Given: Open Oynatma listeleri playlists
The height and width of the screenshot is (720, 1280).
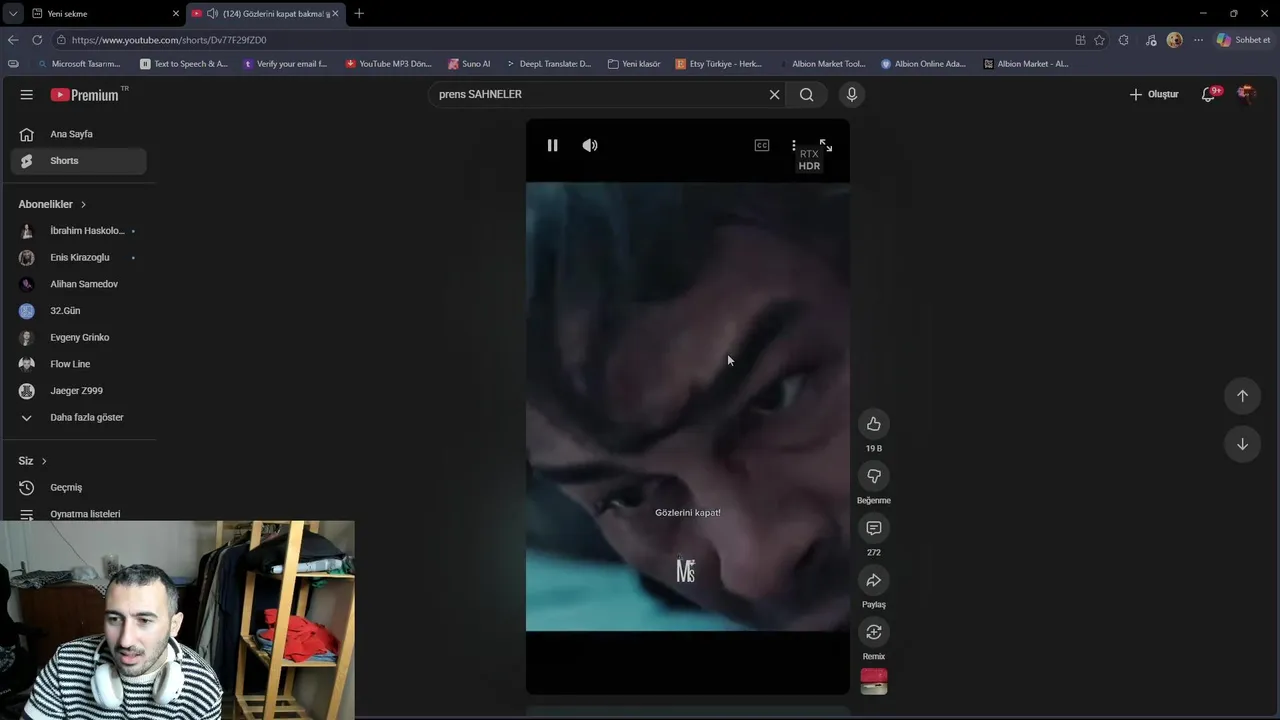Looking at the screenshot, I should click(x=79, y=514).
